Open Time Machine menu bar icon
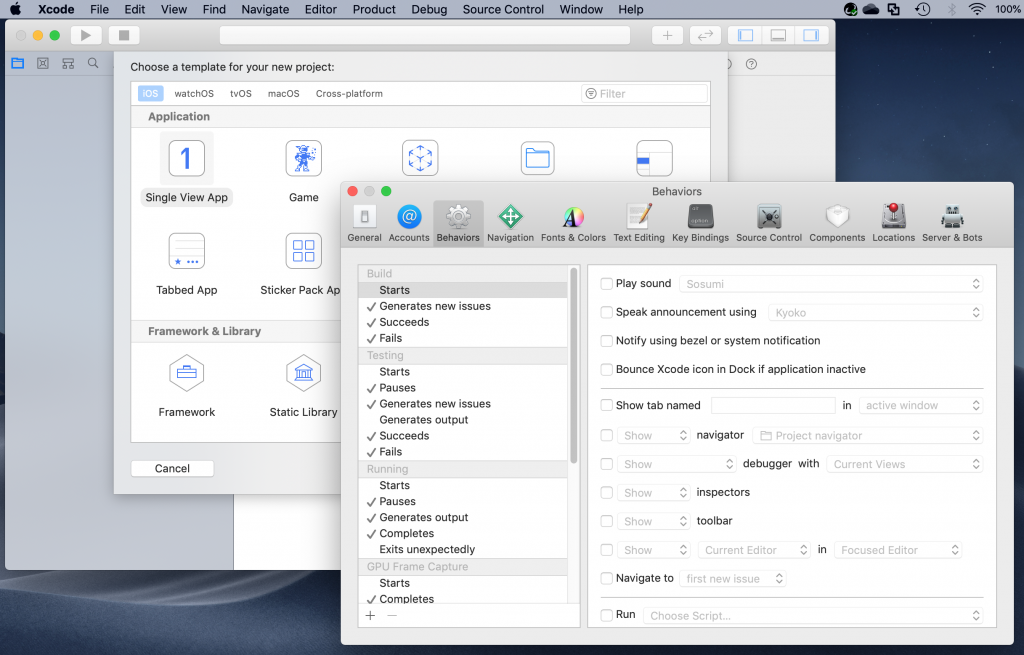 tap(922, 9)
